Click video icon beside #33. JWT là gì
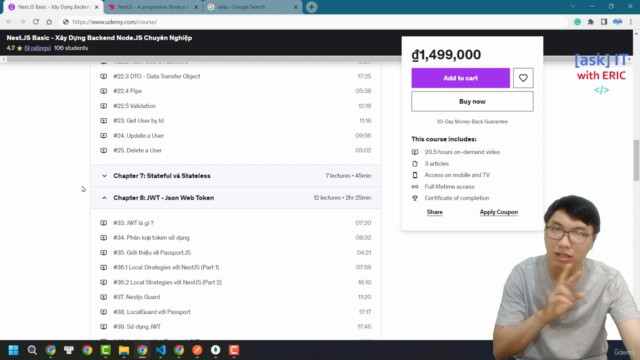This screenshot has height=360, width=640. click(x=104, y=223)
